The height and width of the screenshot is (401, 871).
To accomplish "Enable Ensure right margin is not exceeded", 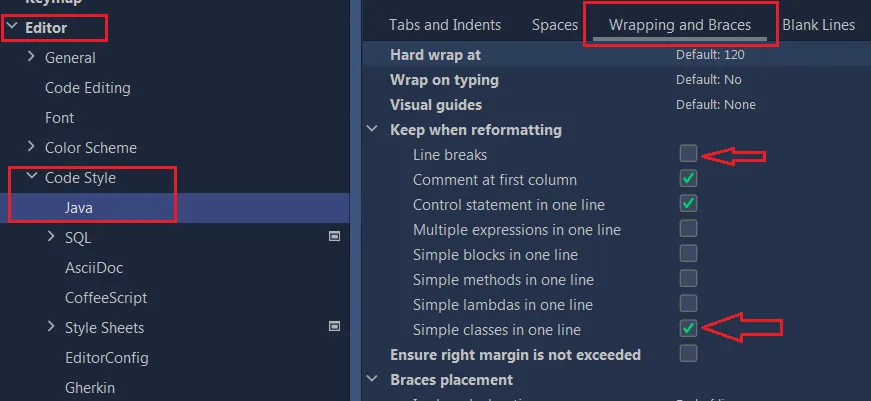I will pyautogui.click(x=688, y=354).
